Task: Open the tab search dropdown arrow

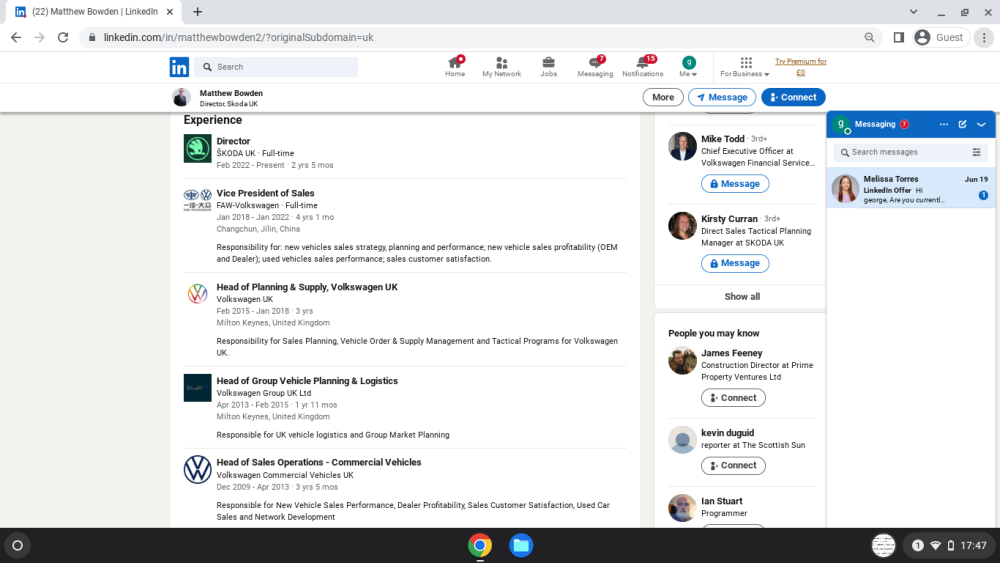Action: pos(913,11)
